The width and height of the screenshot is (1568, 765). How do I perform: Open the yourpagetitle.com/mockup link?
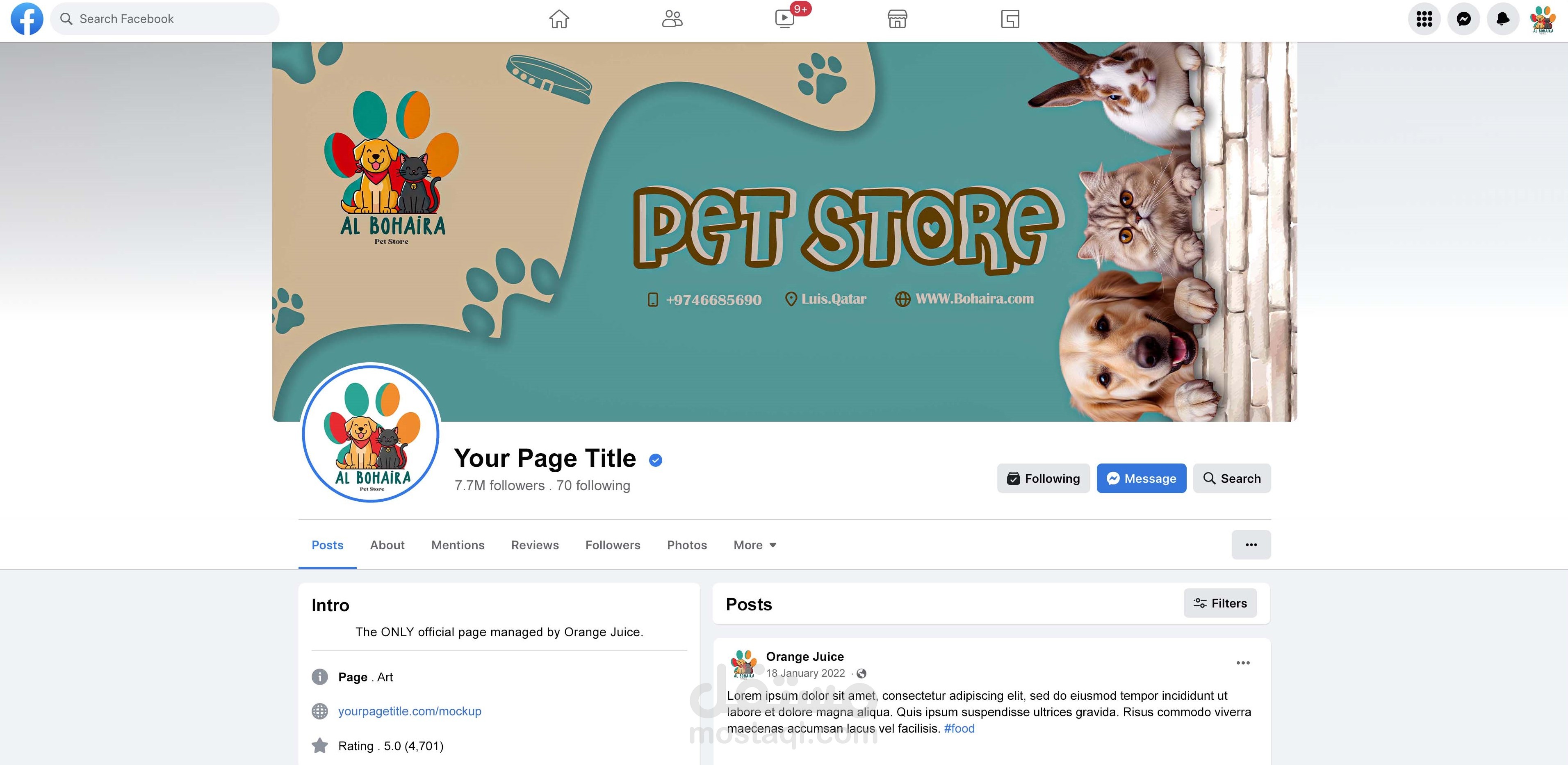410,711
